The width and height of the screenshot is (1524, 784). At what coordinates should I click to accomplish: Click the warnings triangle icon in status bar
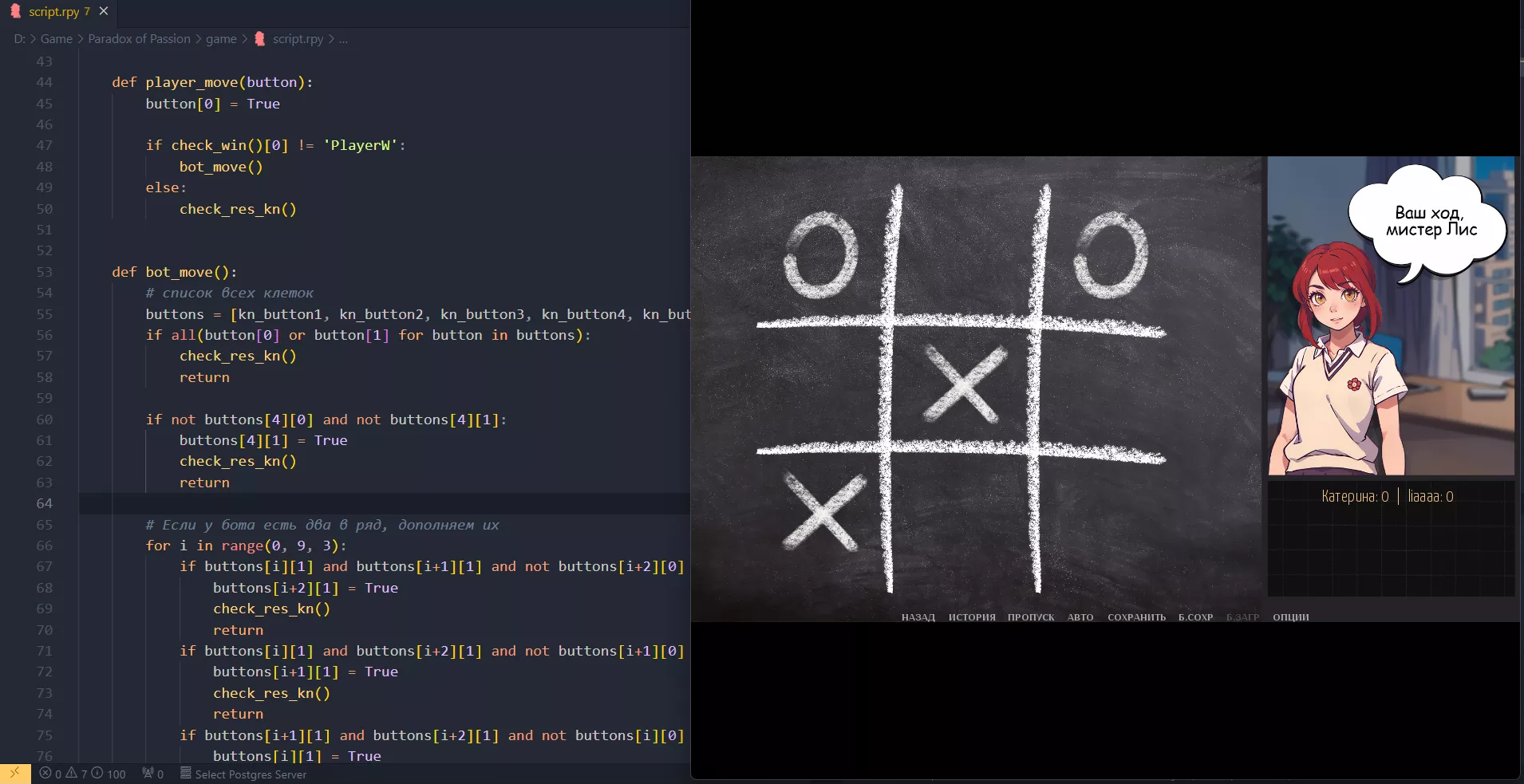72,774
